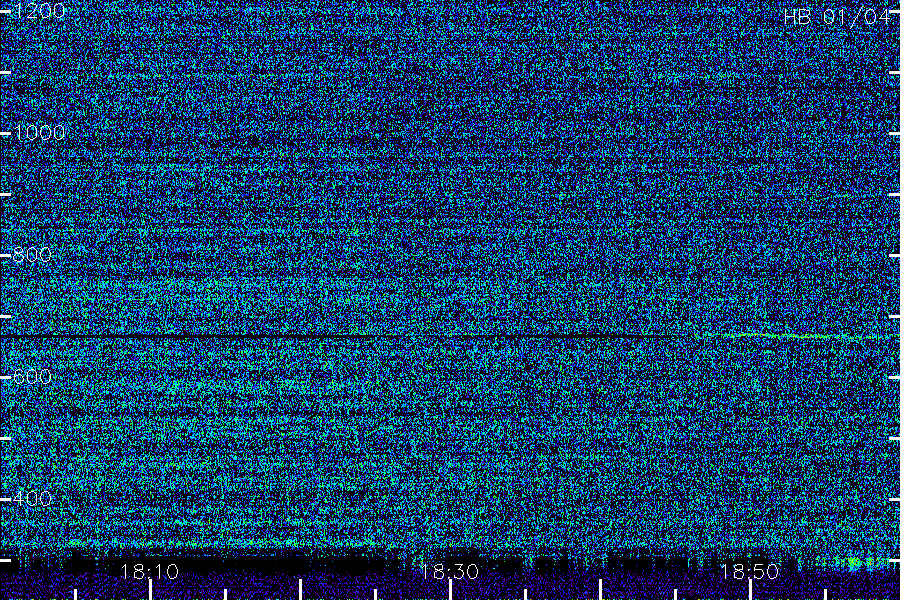Click the 800 frequency axis label
The image size is (900, 600).
pos(32,254)
